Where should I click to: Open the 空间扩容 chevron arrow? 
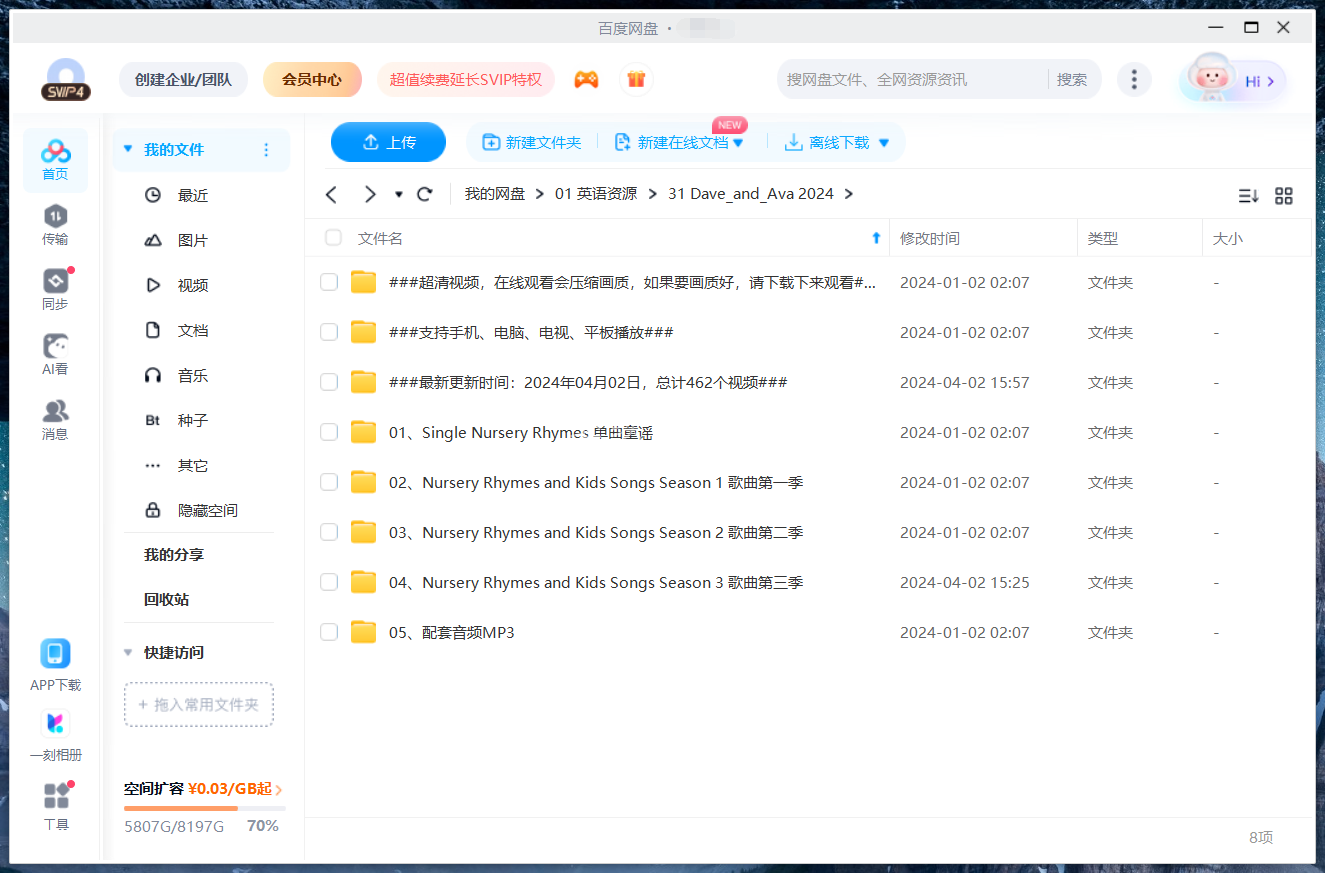pos(279,790)
